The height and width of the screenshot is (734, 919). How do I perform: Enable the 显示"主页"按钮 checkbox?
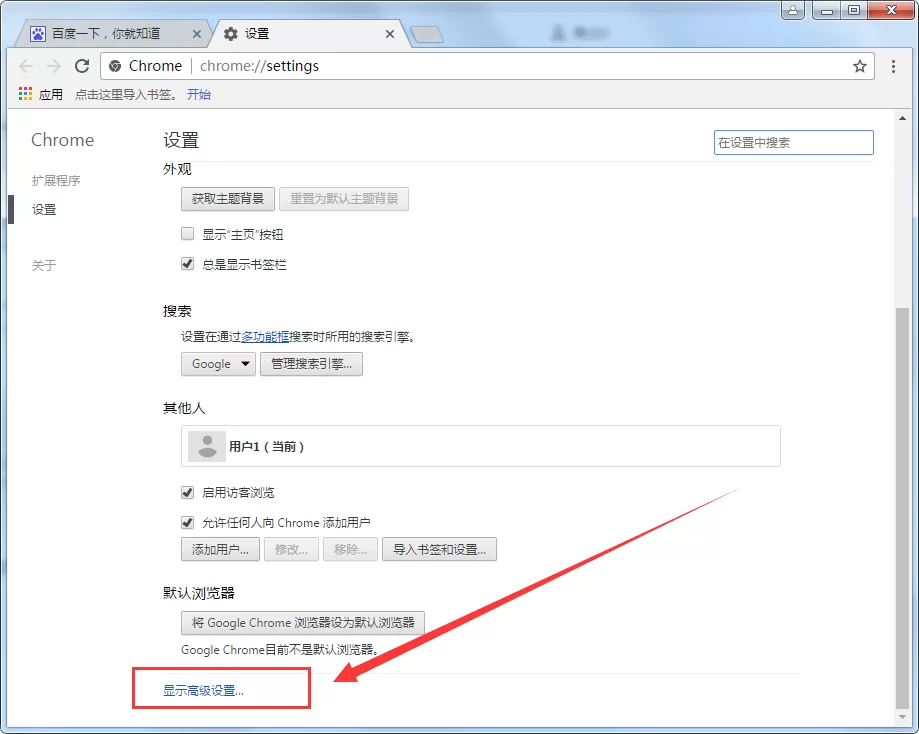(x=188, y=234)
